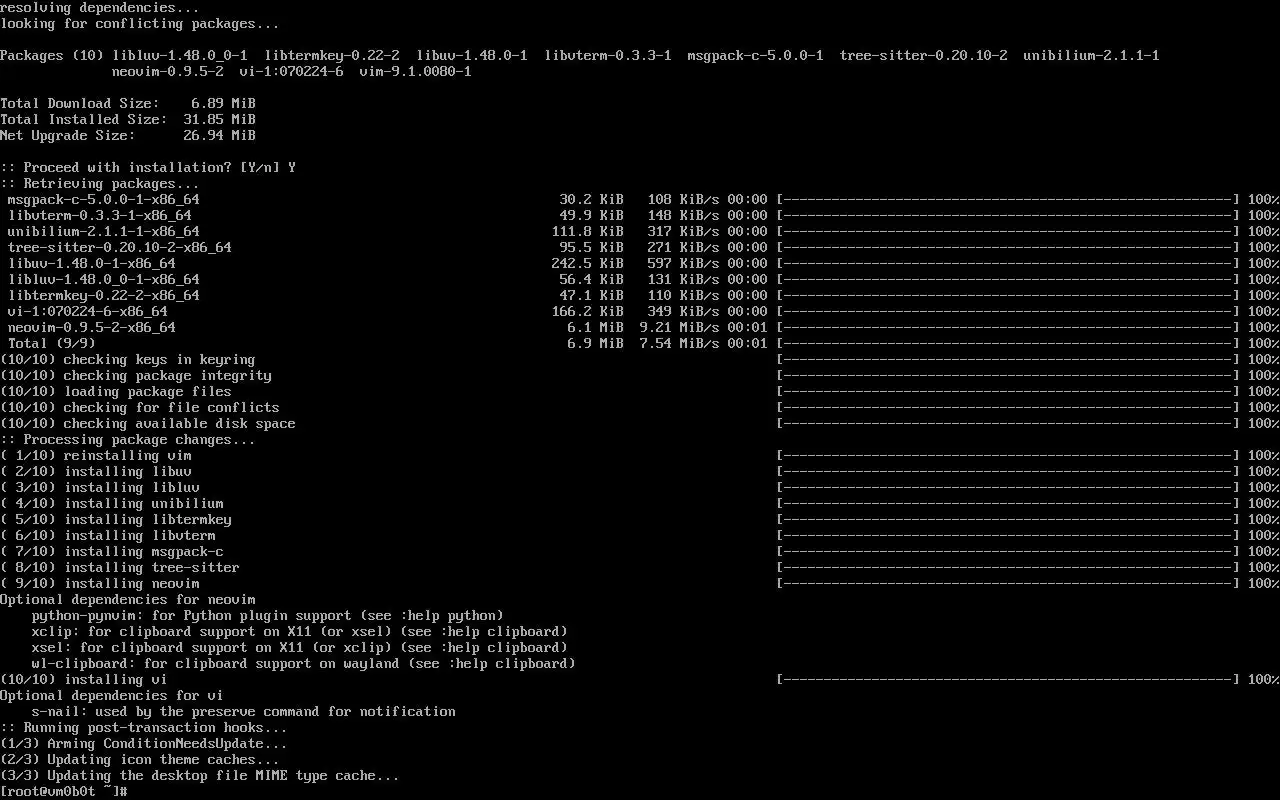Viewport: 1280px width, 800px height.
Task: Click 'Net Upgrade Size' line
Action: [x=128, y=135]
